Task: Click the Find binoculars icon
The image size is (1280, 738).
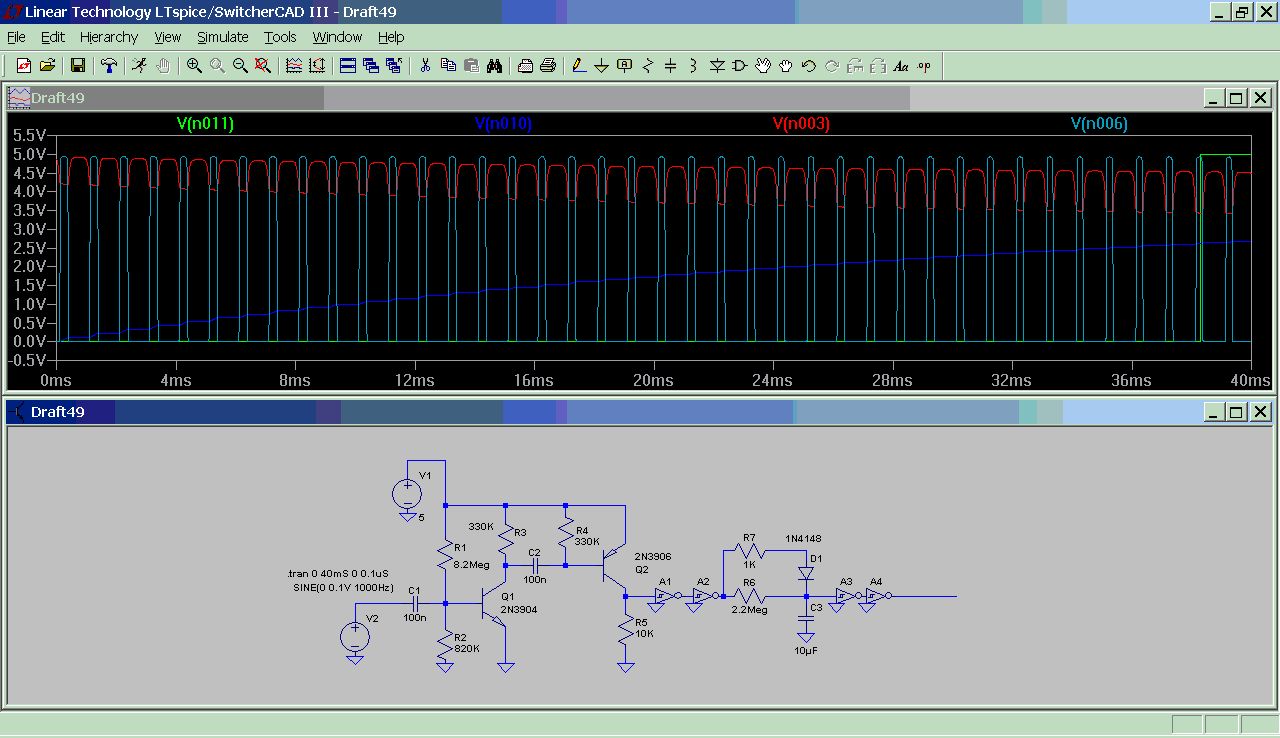Action: click(494, 66)
